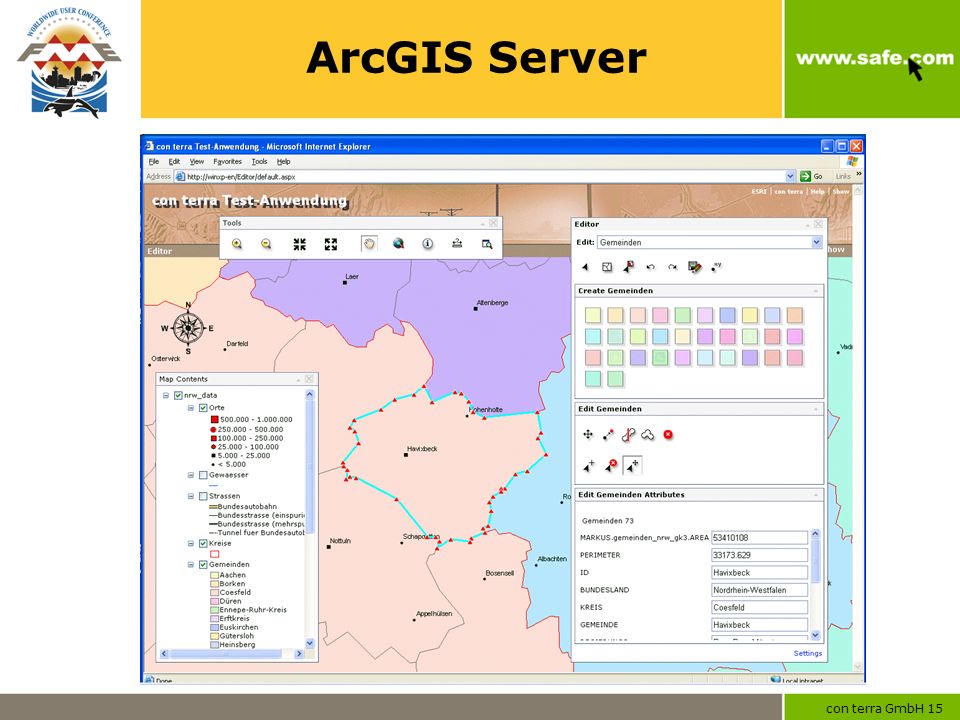960x720 pixels.
Task: Click the red delete feature icon
Action: [x=668, y=435]
